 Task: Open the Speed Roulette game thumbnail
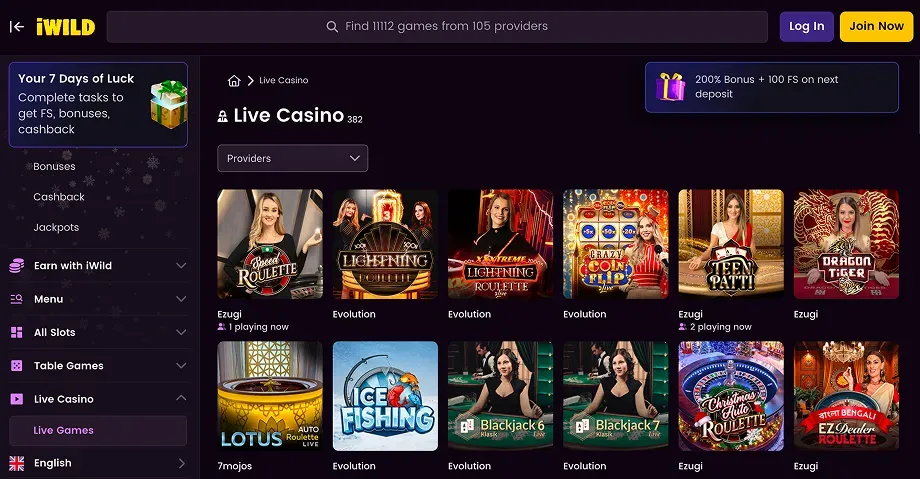[x=270, y=244]
